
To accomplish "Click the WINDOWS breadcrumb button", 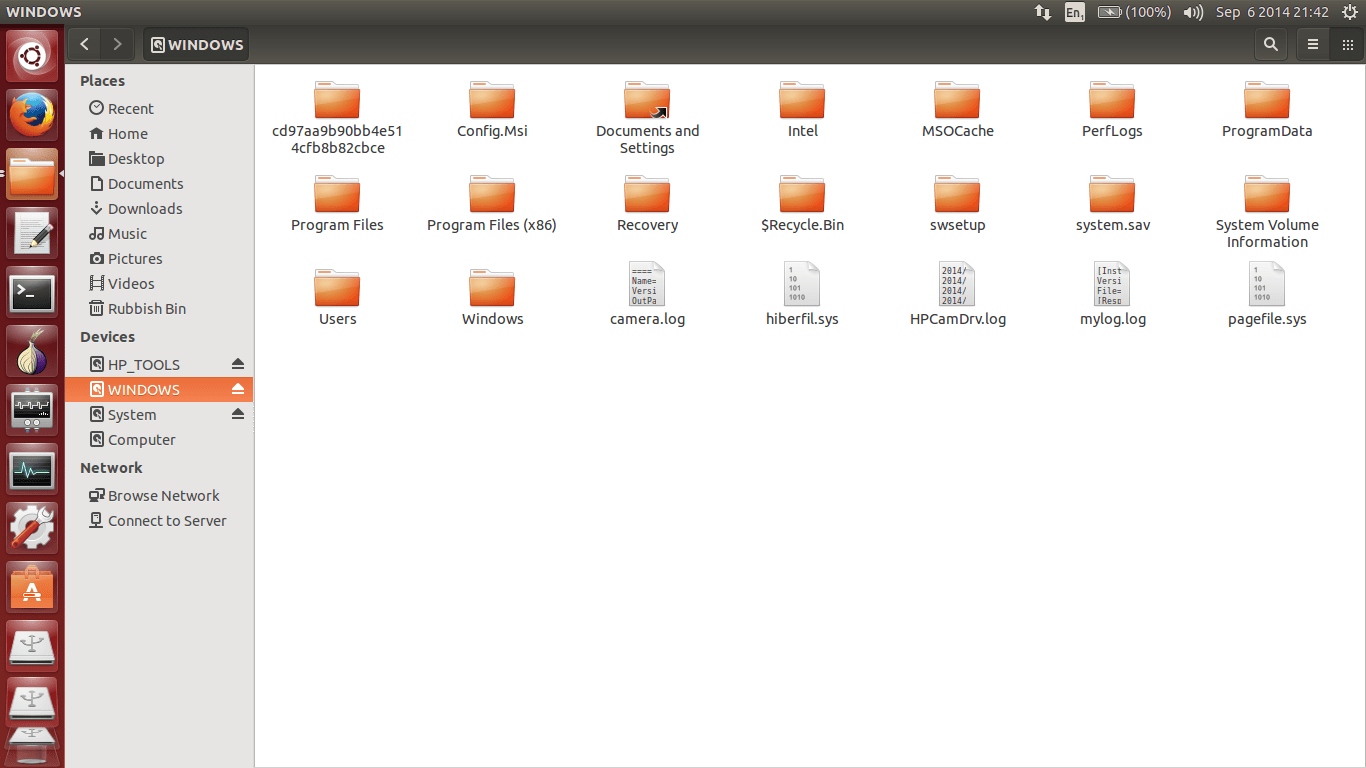I will pyautogui.click(x=196, y=44).
